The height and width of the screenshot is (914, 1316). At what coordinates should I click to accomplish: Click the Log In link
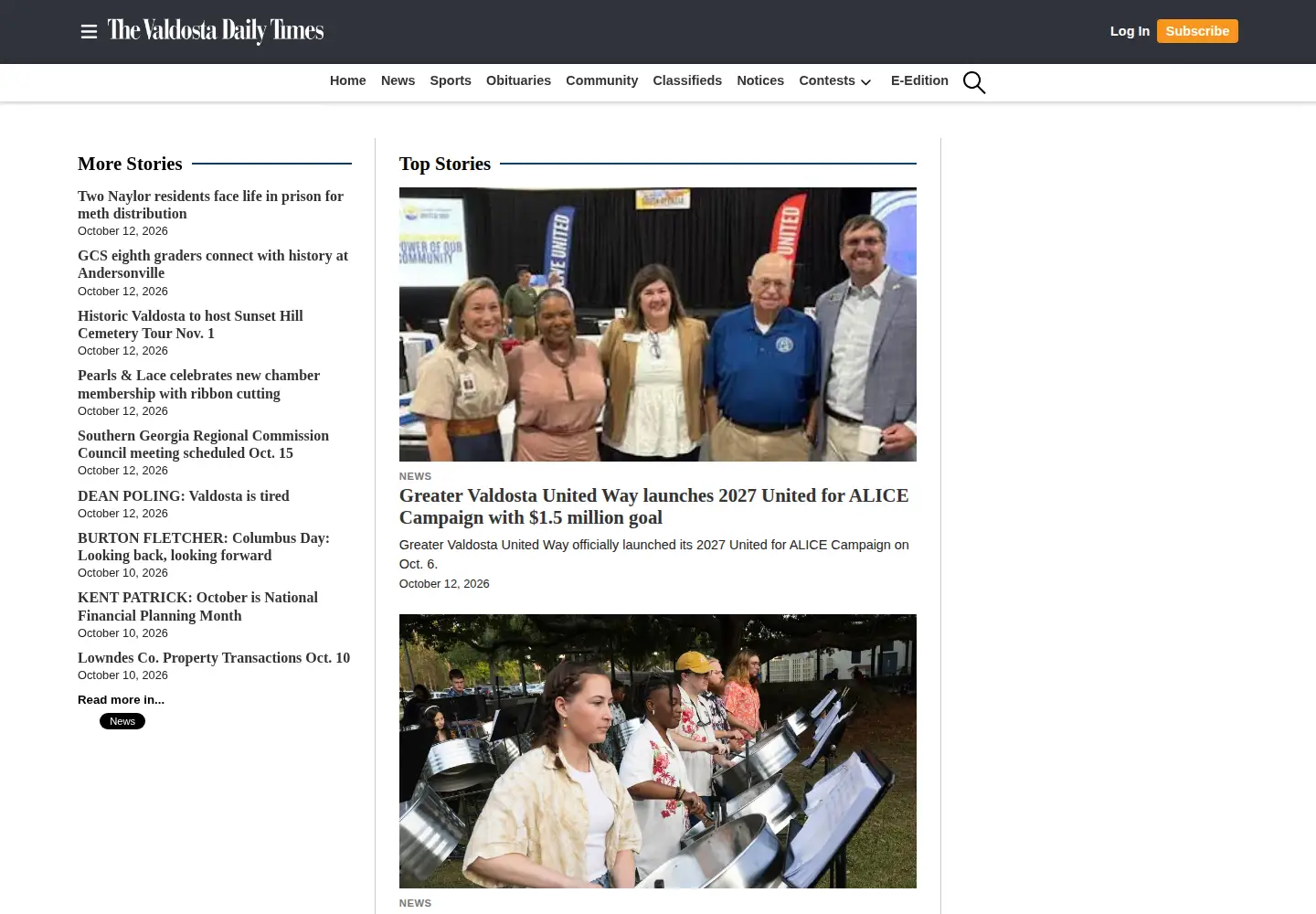pyautogui.click(x=1130, y=31)
